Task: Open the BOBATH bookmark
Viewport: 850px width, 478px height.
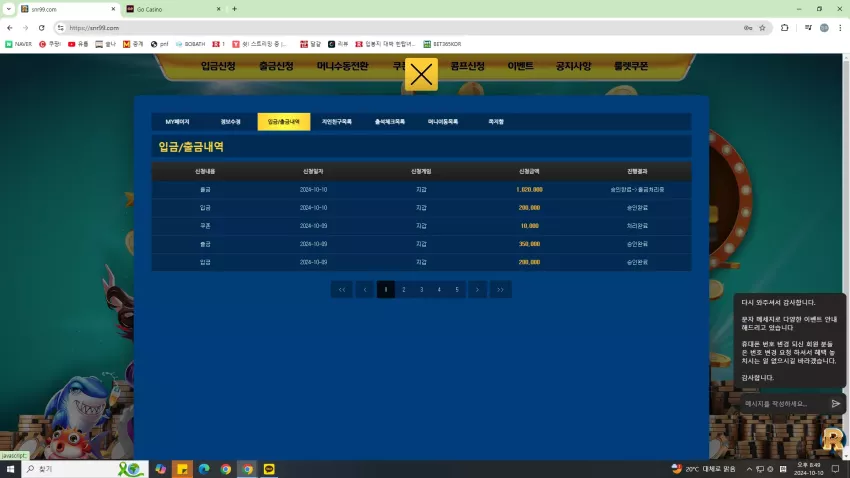Action: click(x=190, y=44)
